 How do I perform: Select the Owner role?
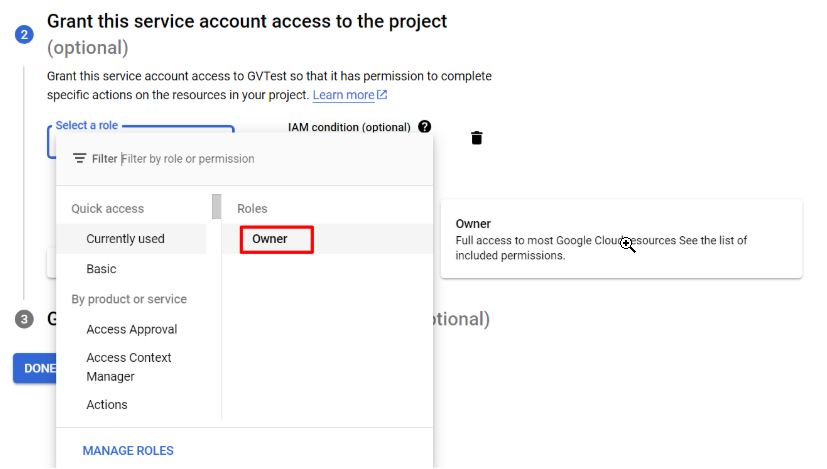(x=270, y=239)
